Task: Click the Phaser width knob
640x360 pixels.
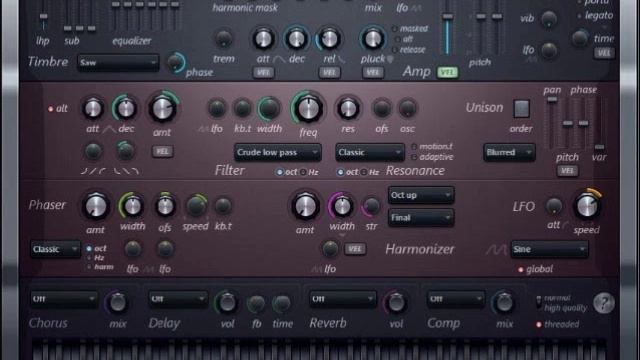Action: pos(132,206)
